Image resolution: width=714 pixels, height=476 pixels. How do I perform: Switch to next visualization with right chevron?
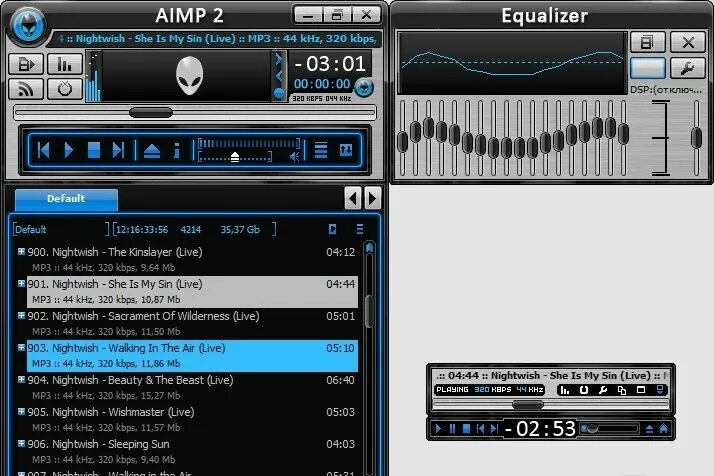coord(279,59)
